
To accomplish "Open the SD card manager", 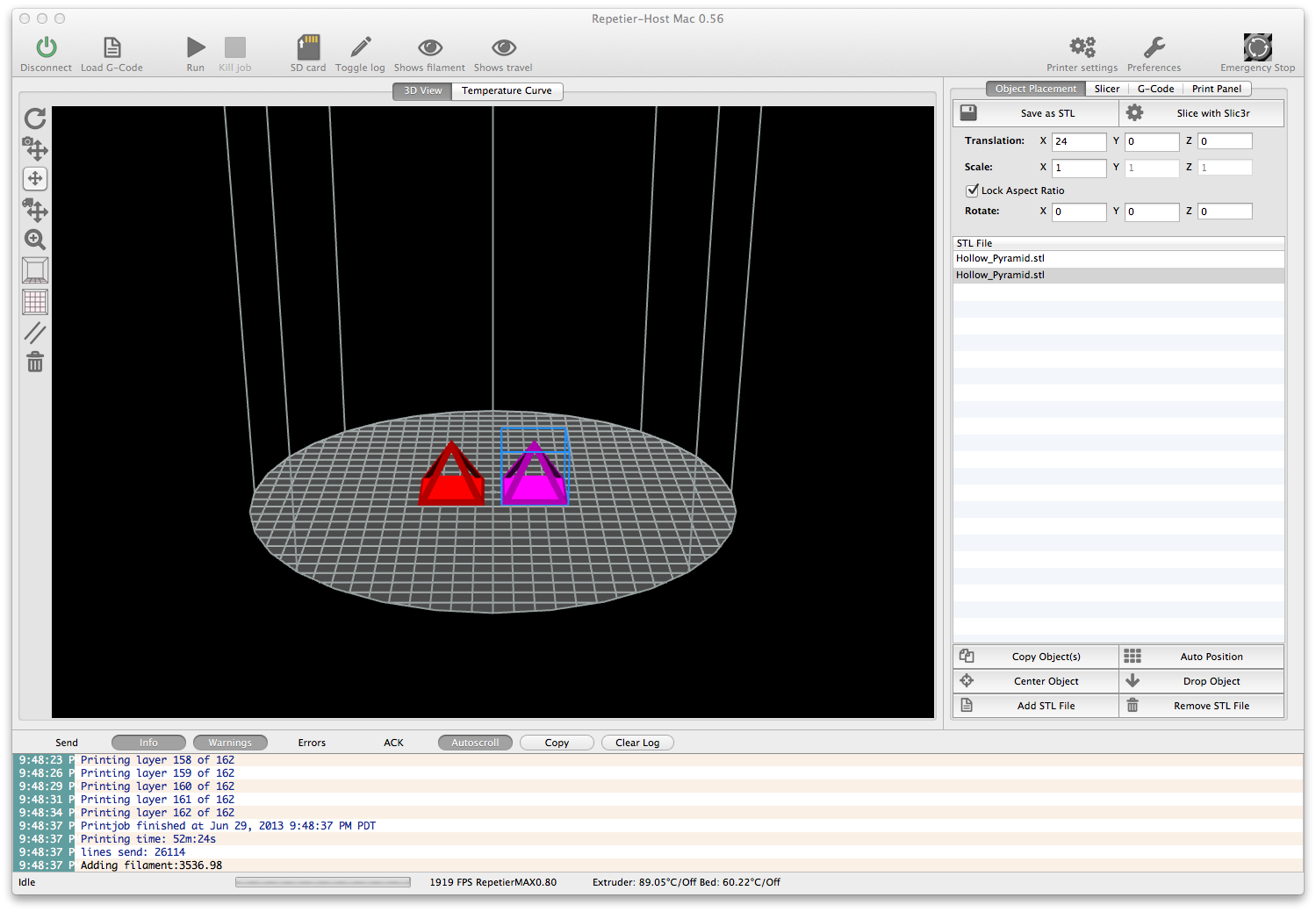I will tap(308, 47).
